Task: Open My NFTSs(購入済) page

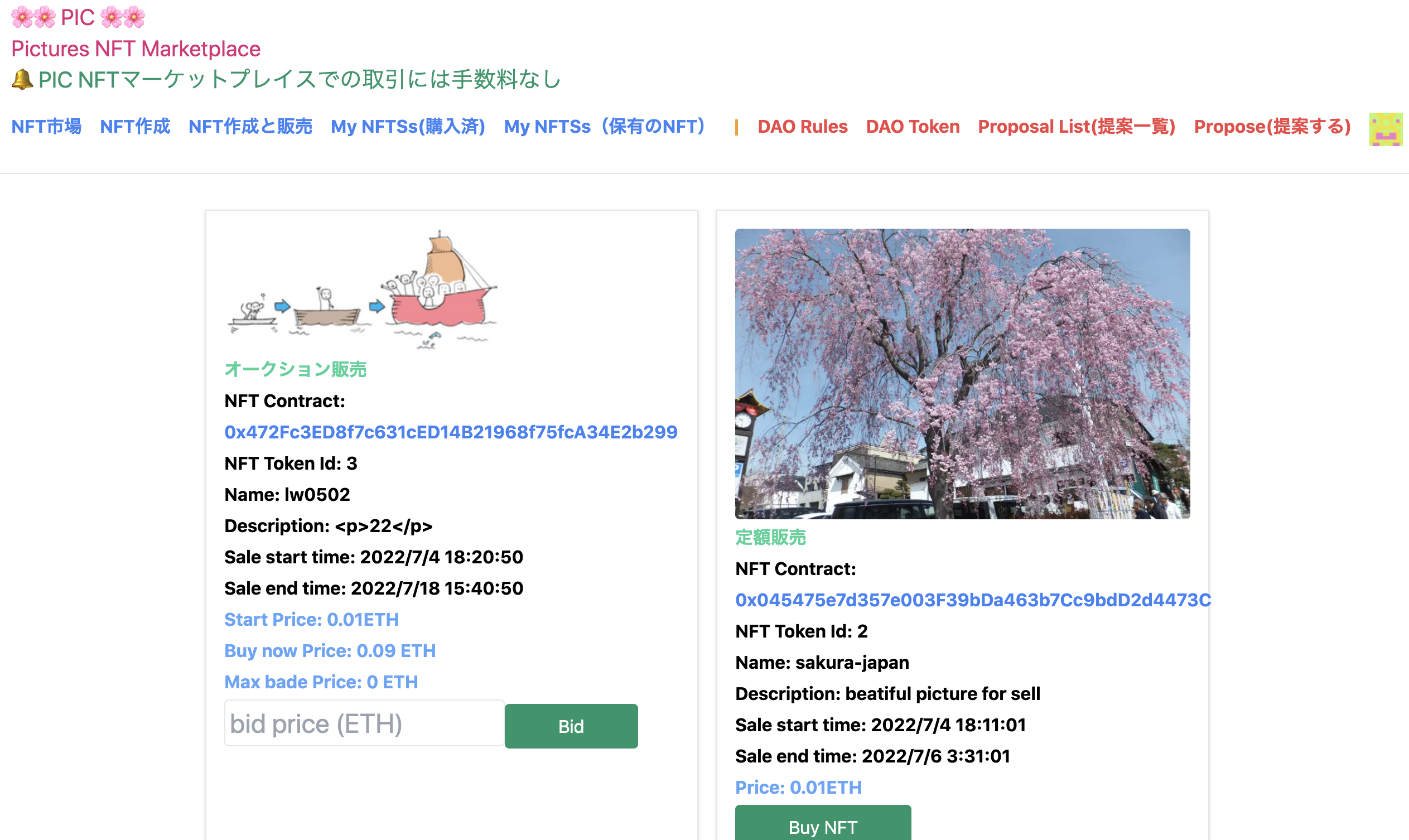Action: pos(408,126)
